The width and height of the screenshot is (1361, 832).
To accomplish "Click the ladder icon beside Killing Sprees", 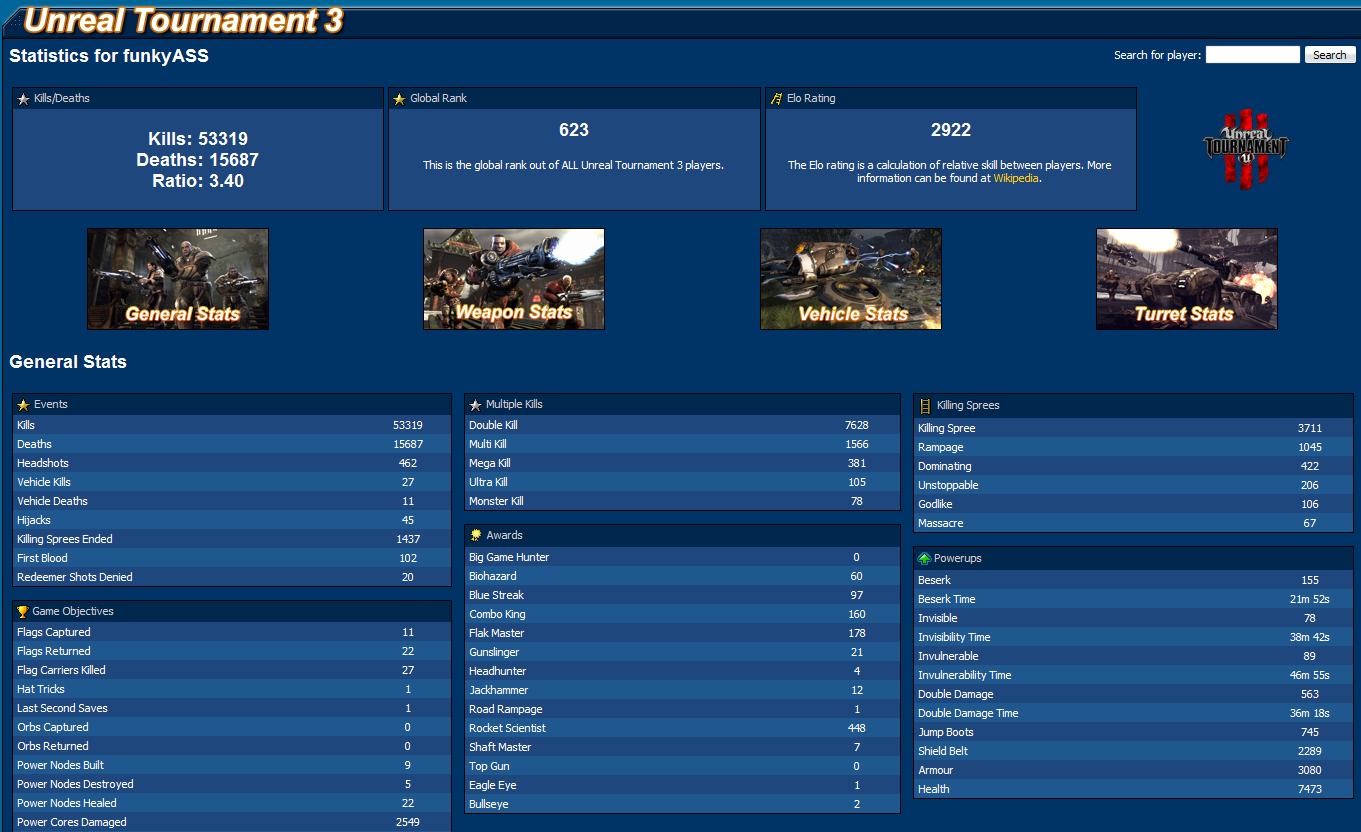I will pos(926,405).
